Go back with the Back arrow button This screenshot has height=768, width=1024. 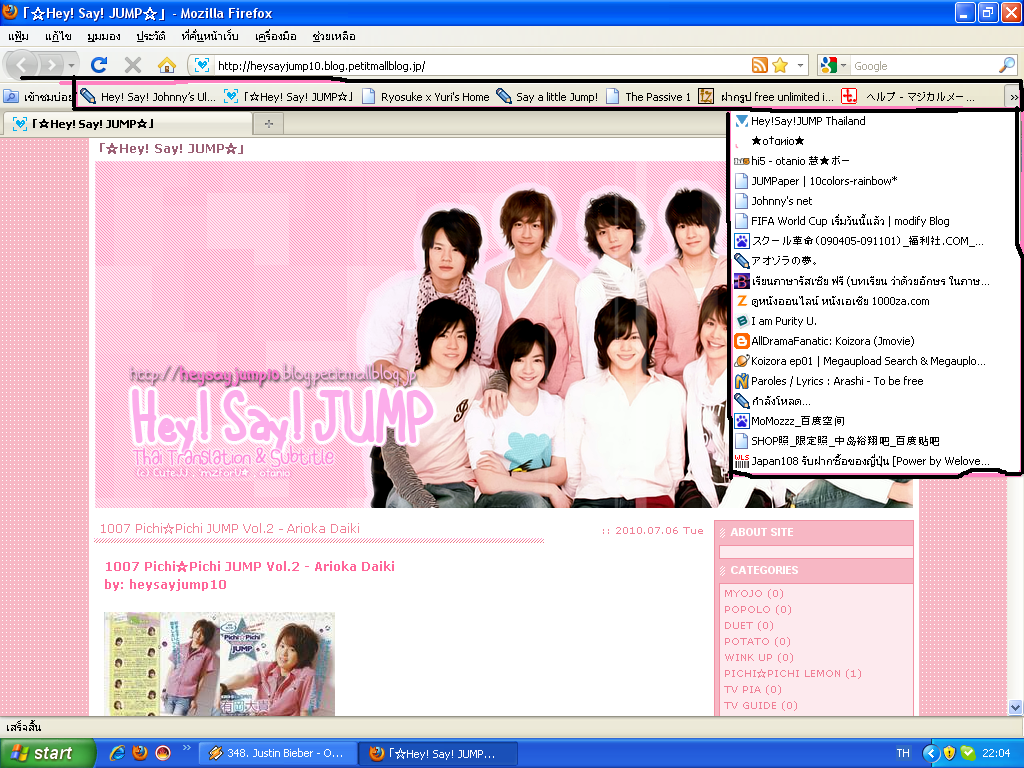[22, 65]
